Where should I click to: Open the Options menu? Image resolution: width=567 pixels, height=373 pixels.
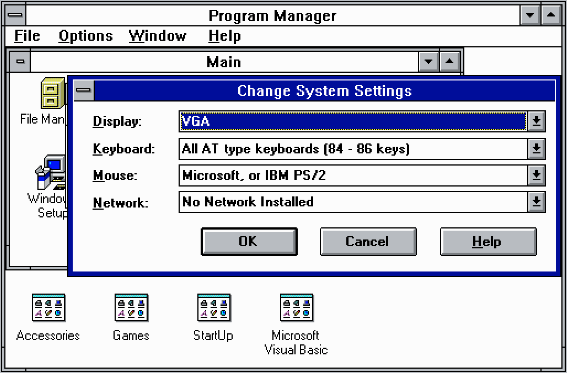tap(86, 36)
